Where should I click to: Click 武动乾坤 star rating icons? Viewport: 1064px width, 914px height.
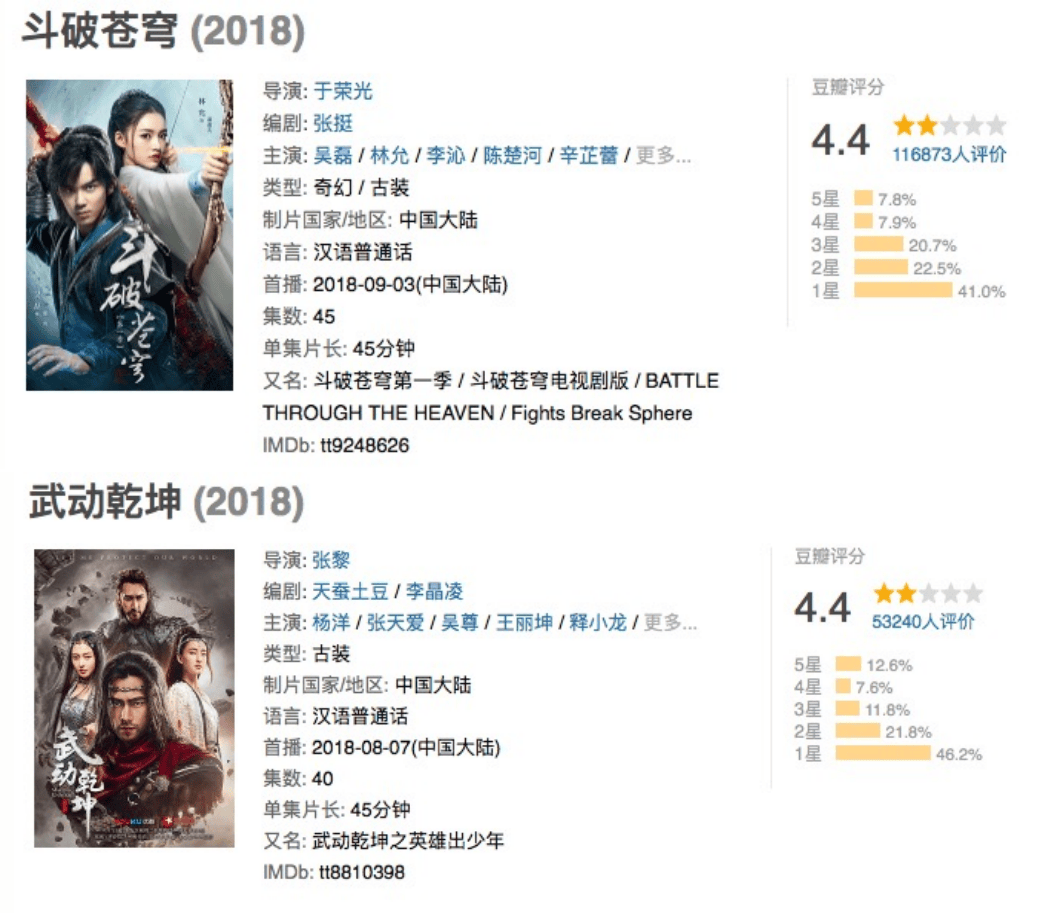tap(927, 594)
